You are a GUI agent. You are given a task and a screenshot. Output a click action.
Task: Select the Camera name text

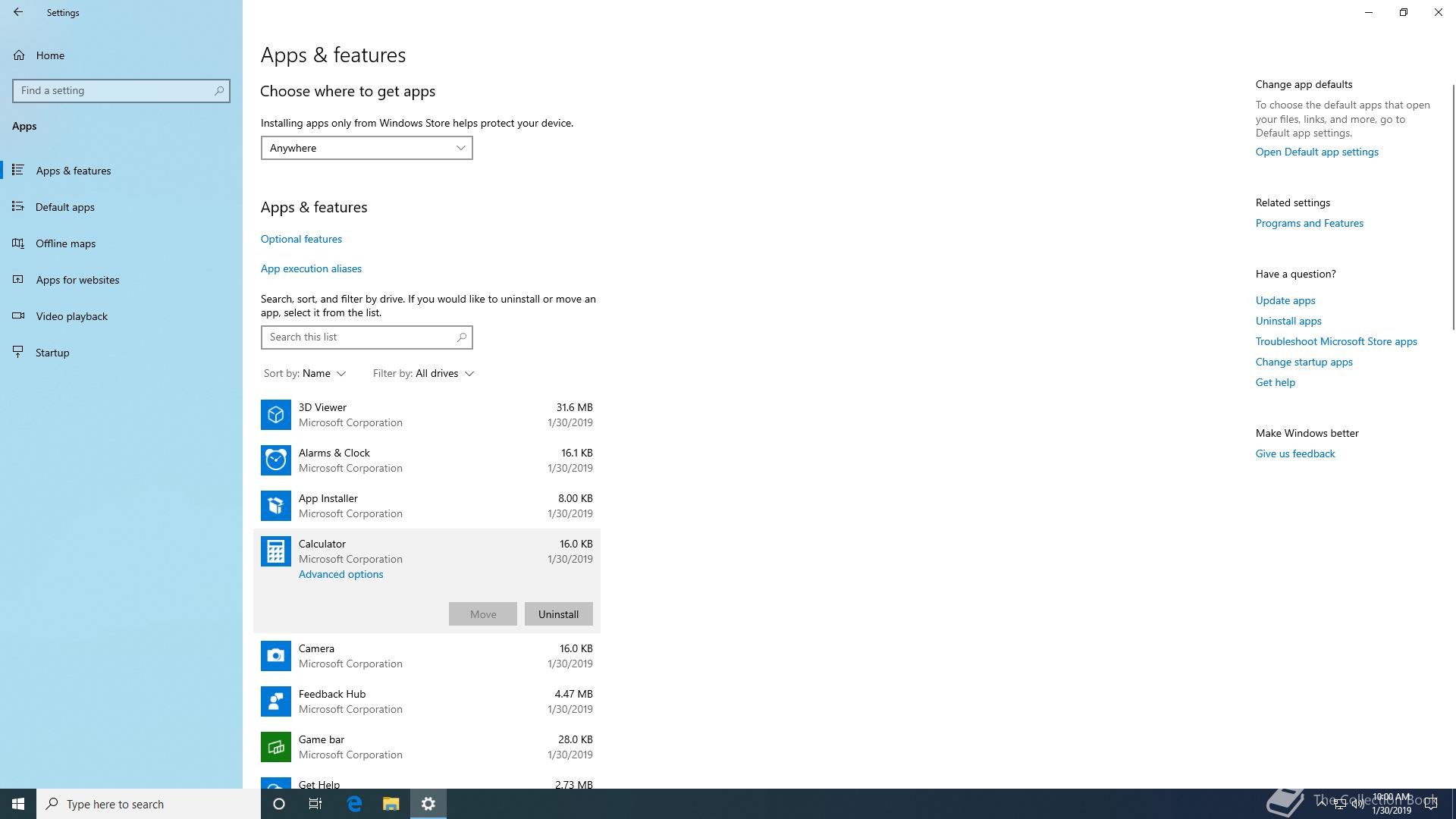(x=316, y=648)
